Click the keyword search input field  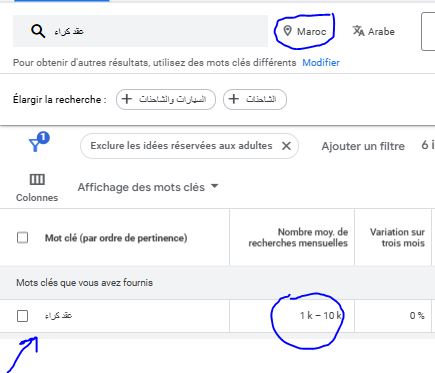tap(140, 31)
